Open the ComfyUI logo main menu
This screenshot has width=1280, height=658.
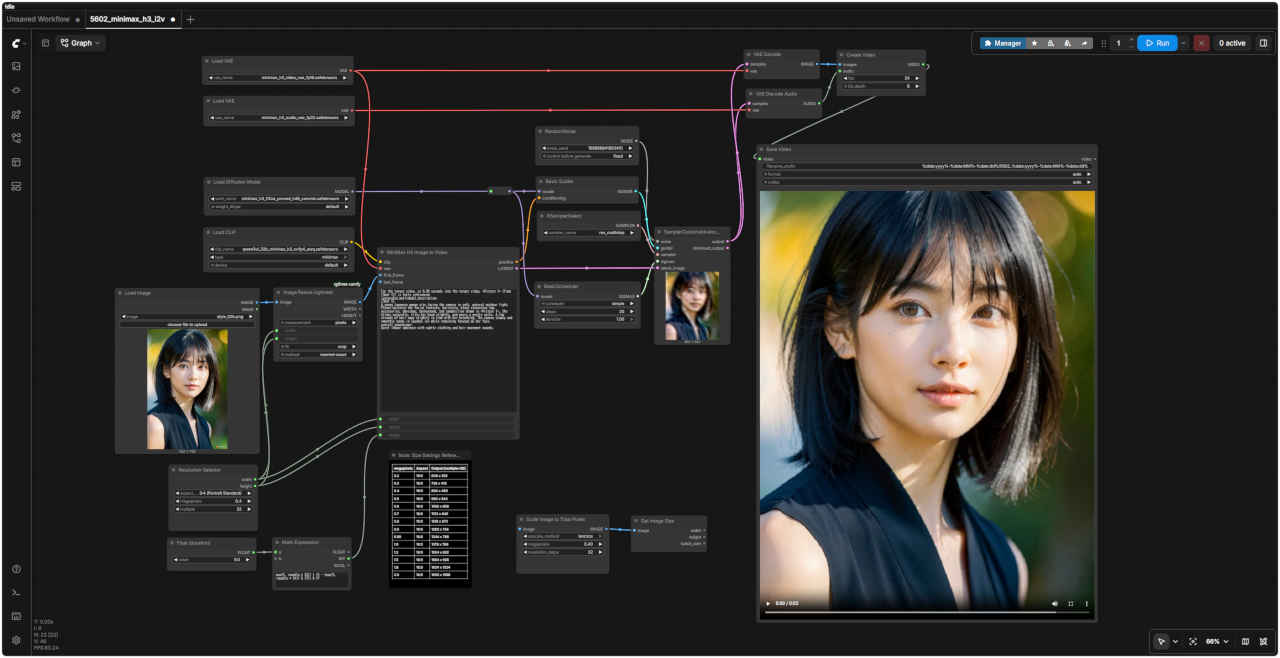17,43
